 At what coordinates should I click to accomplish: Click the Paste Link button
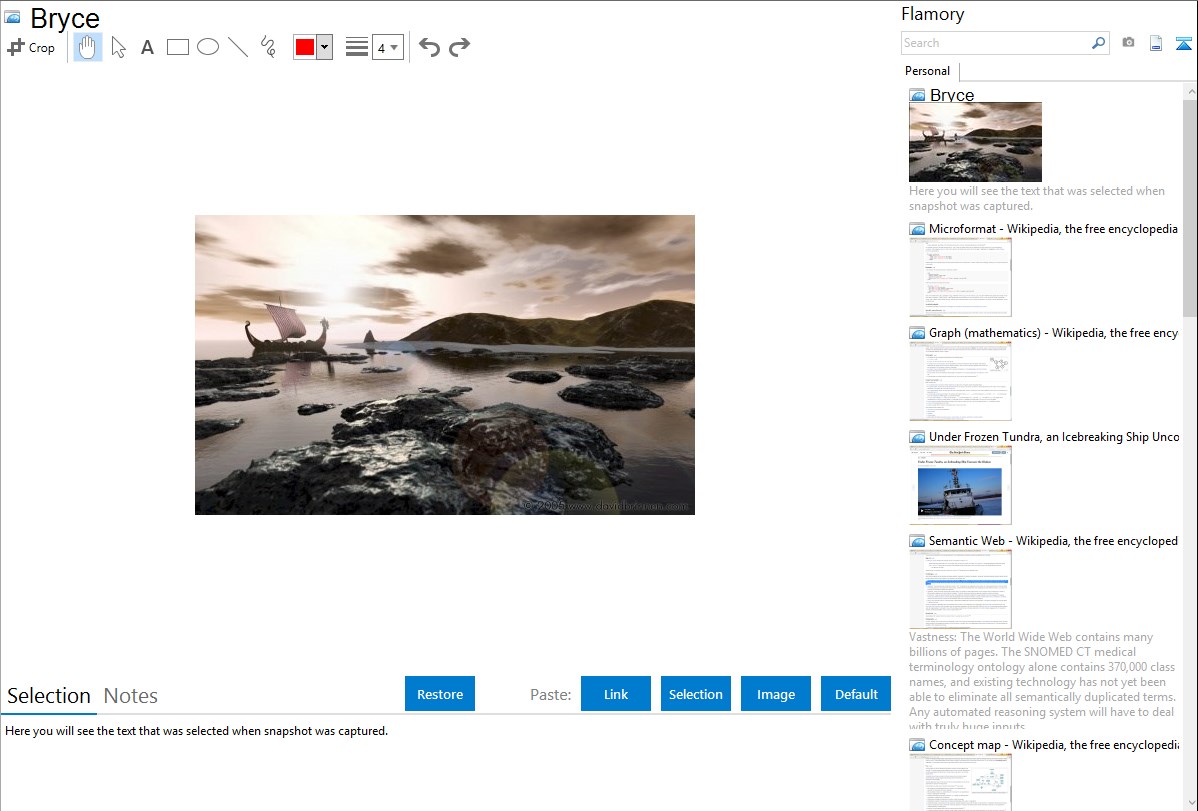point(616,694)
